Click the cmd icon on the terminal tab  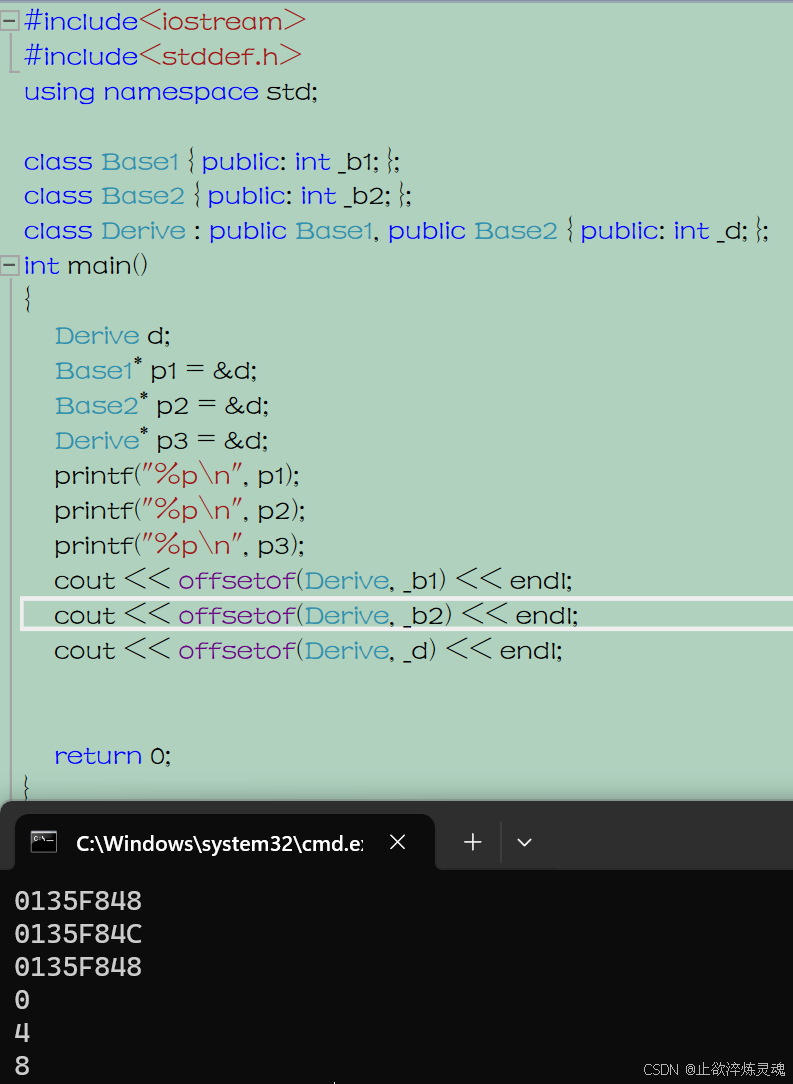click(43, 842)
